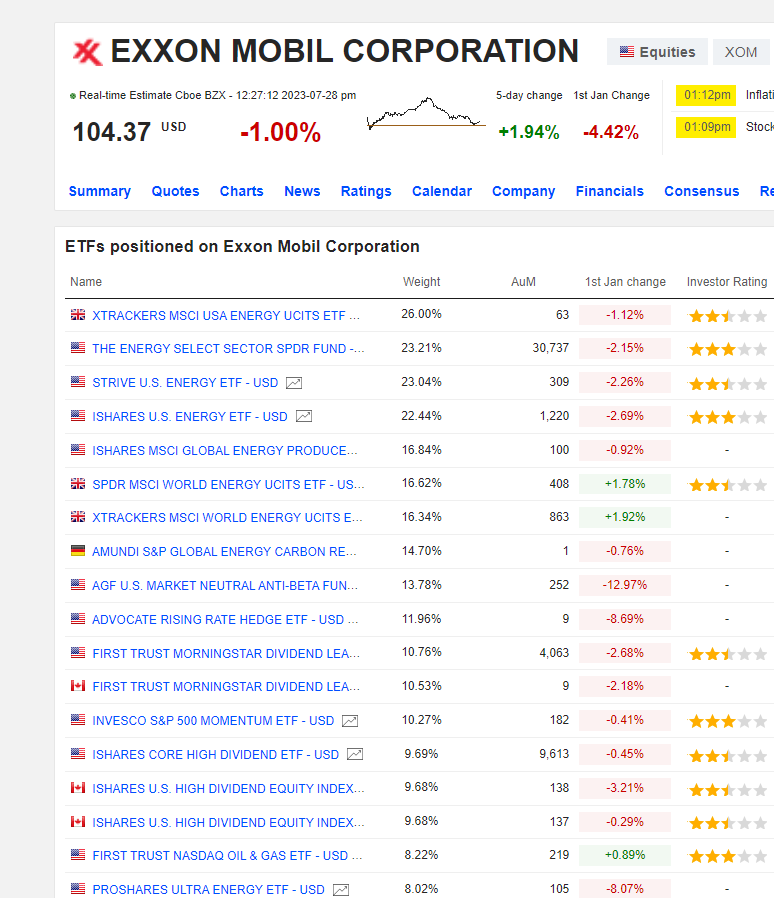Go to the Consensus tab
Viewport: 774px width, 898px height.
tap(701, 191)
